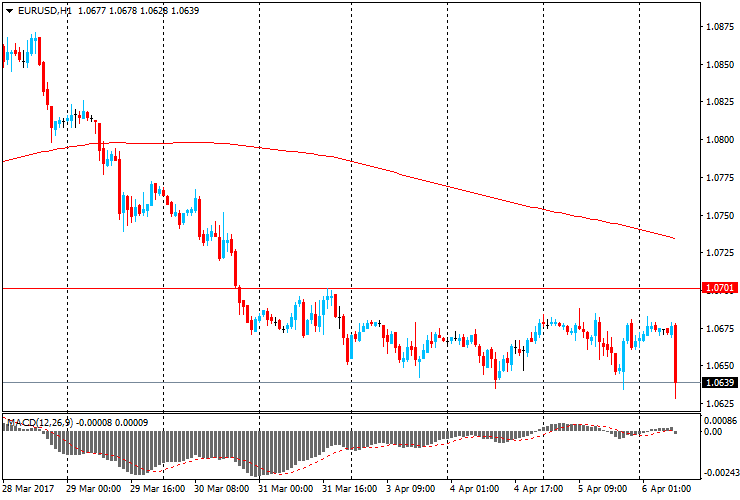Click the MACD values -0.00008 0.00009
The image size is (740, 500).
coord(112,423)
